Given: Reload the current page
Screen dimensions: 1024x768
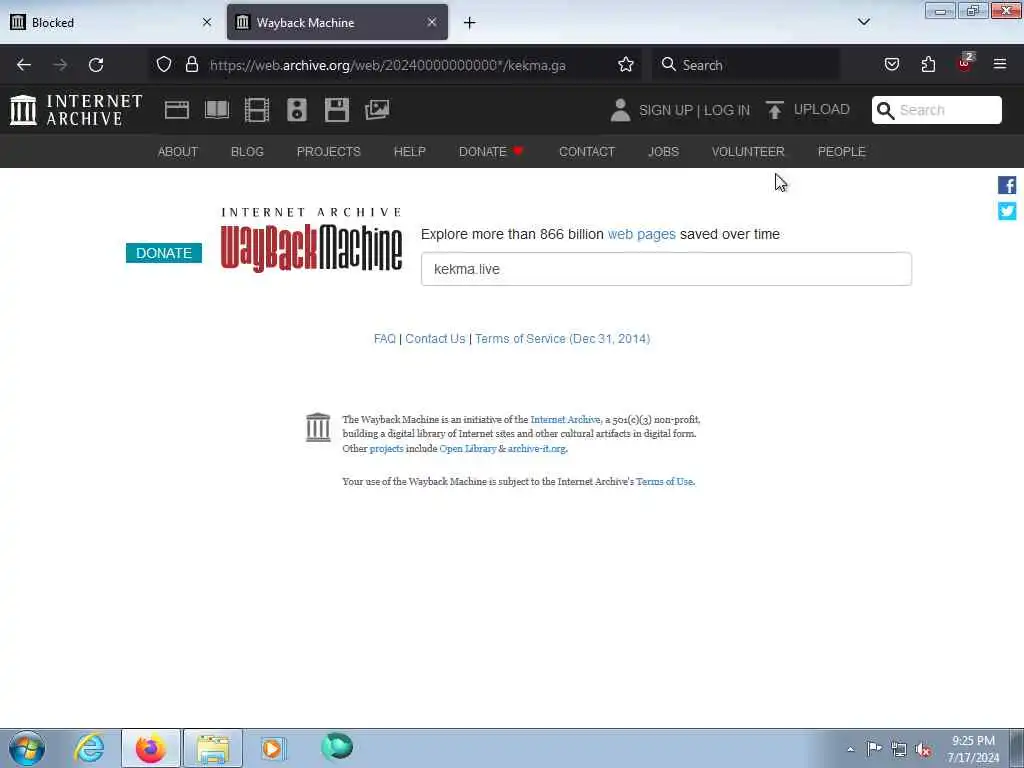Looking at the screenshot, I should click(x=96, y=65).
